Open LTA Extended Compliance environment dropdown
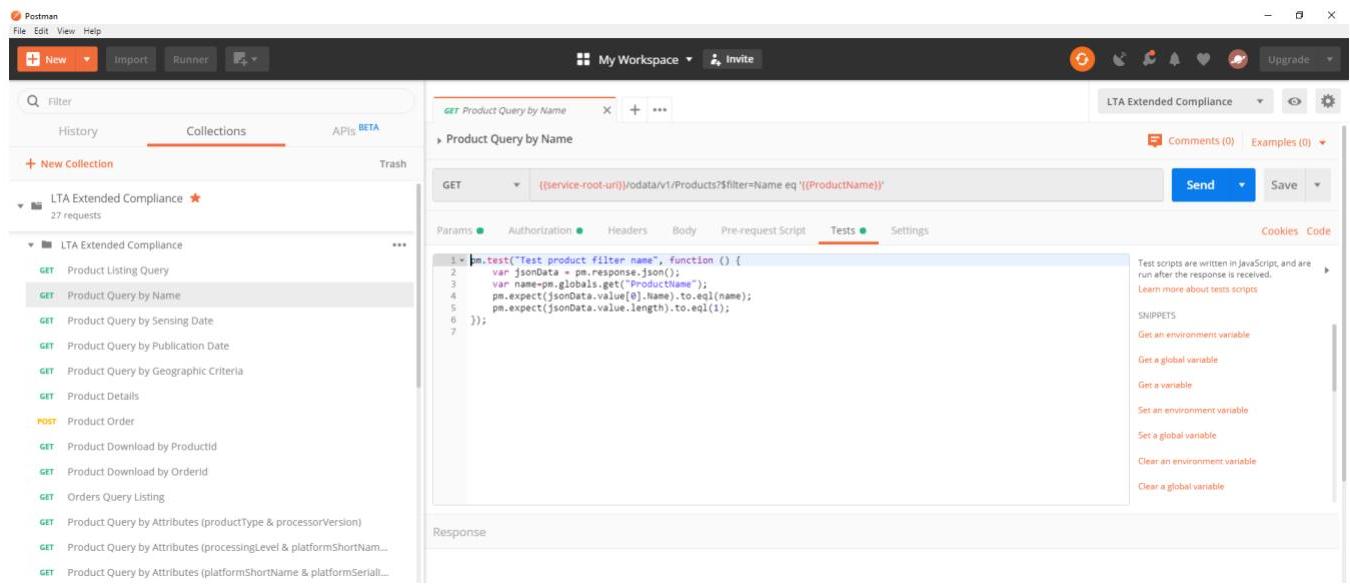 1186,102
